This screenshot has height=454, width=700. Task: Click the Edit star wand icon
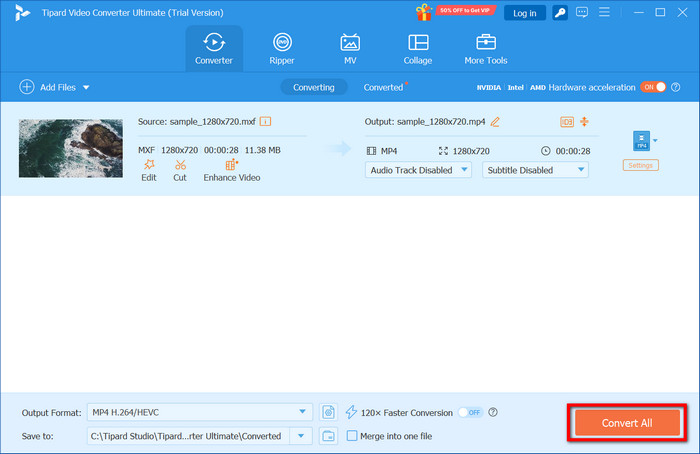pyautogui.click(x=149, y=165)
